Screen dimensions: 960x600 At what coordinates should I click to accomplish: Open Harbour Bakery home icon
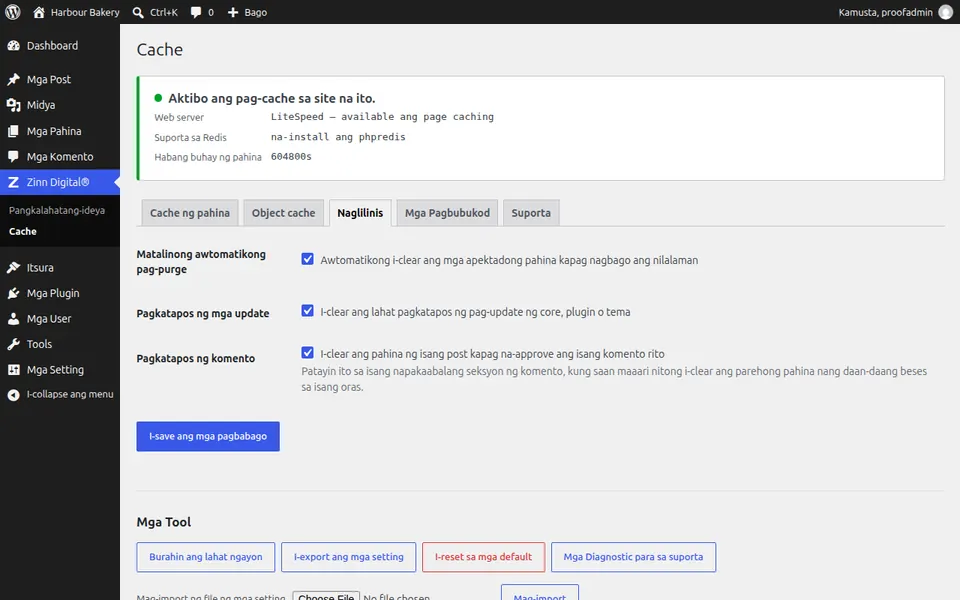[39, 12]
